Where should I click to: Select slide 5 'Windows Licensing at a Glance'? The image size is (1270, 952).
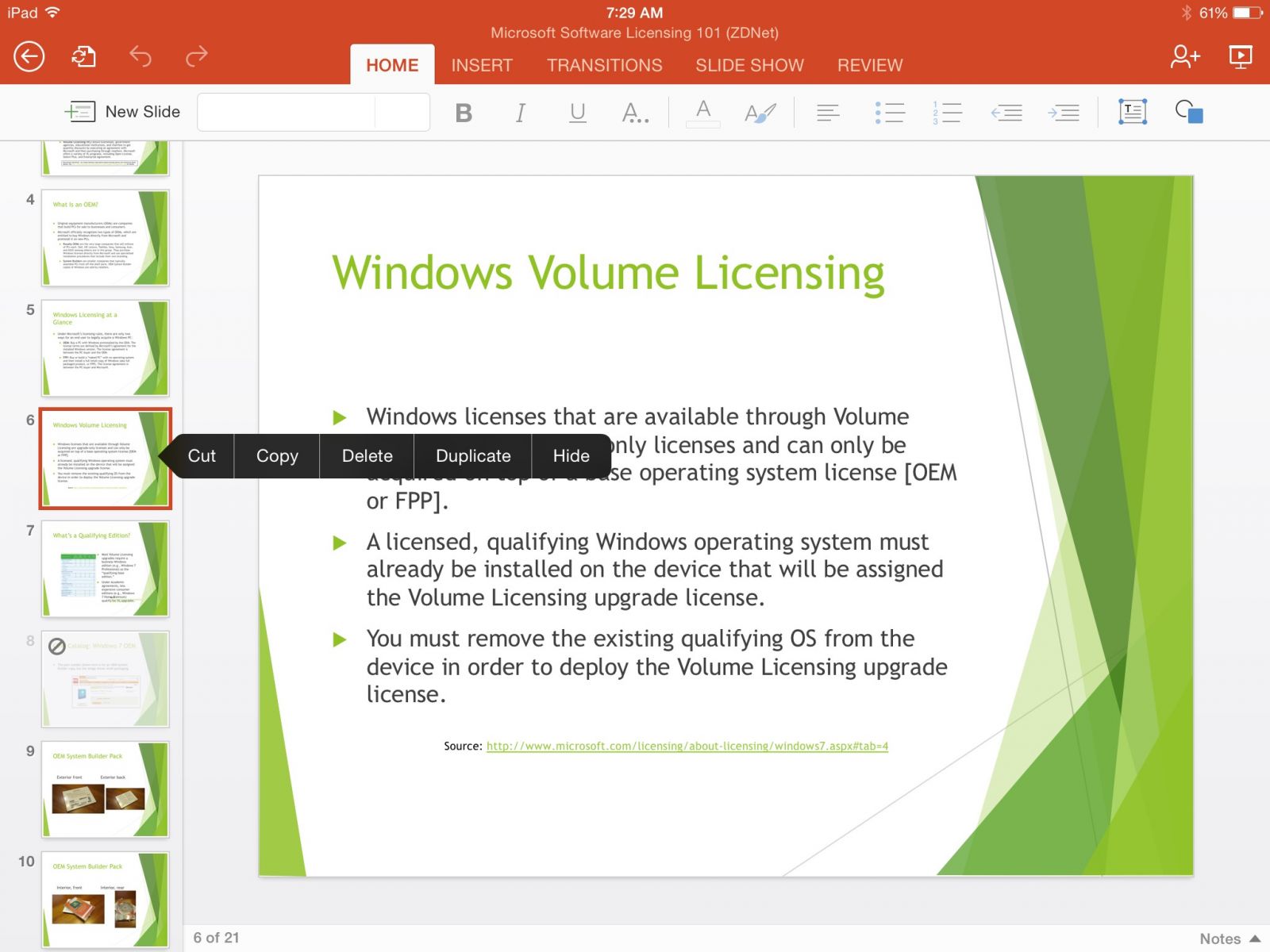tap(106, 348)
